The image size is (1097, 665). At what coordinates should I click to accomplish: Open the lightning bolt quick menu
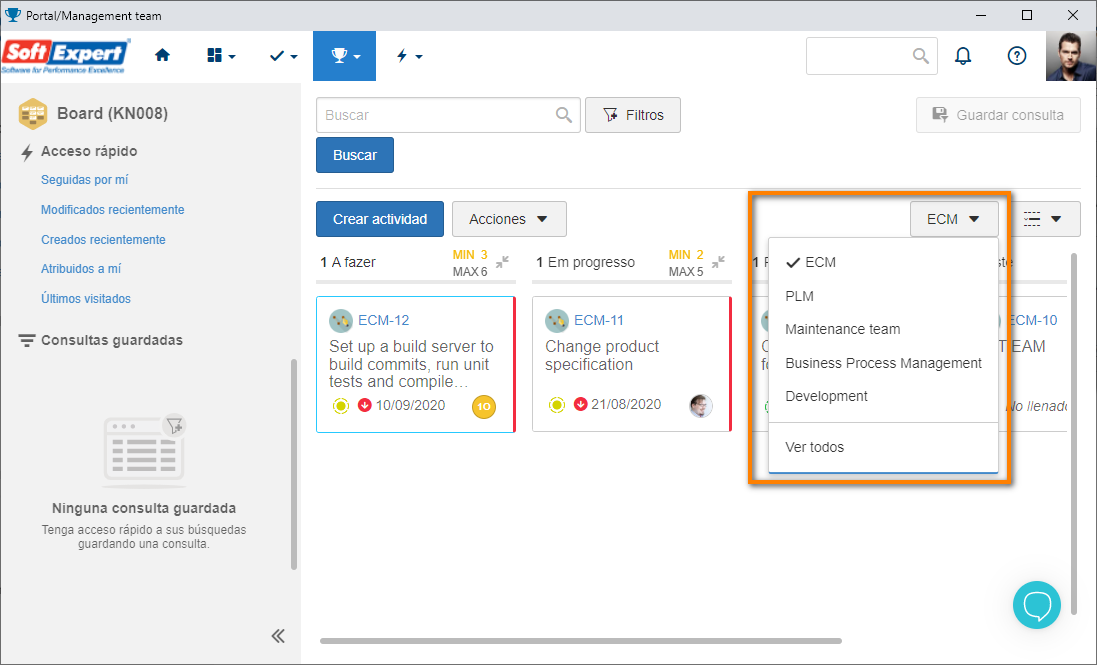click(x=409, y=55)
